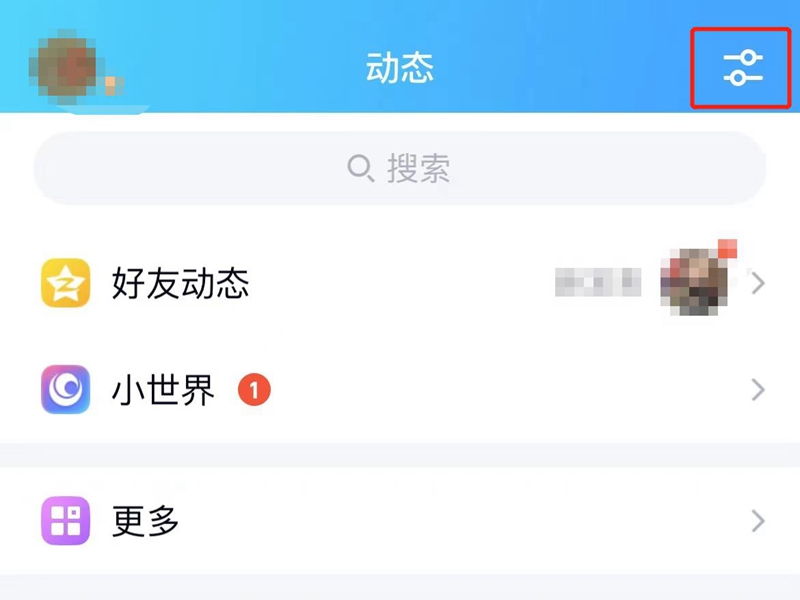
Task: Open the 小世界 menu entry
Action: pos(400,390)
